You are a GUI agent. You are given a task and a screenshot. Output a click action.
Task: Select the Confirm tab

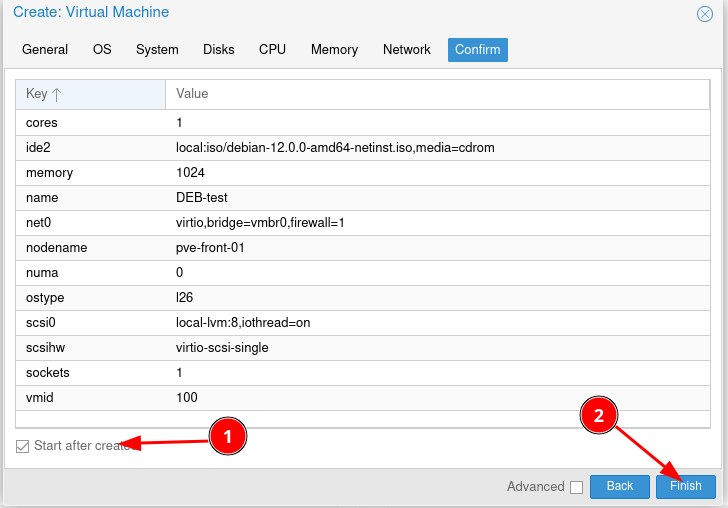click(x=477, y=50)
